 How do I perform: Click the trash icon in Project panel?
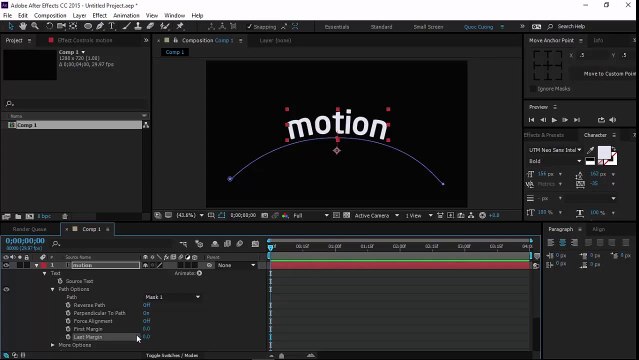[x=64, y=216]
